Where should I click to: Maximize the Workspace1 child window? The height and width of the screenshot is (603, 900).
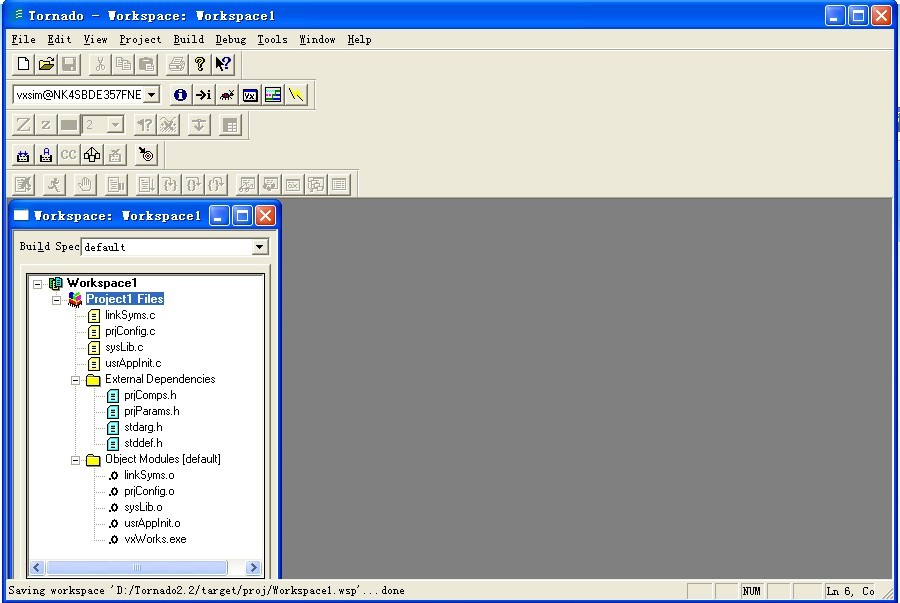[243, 216]
